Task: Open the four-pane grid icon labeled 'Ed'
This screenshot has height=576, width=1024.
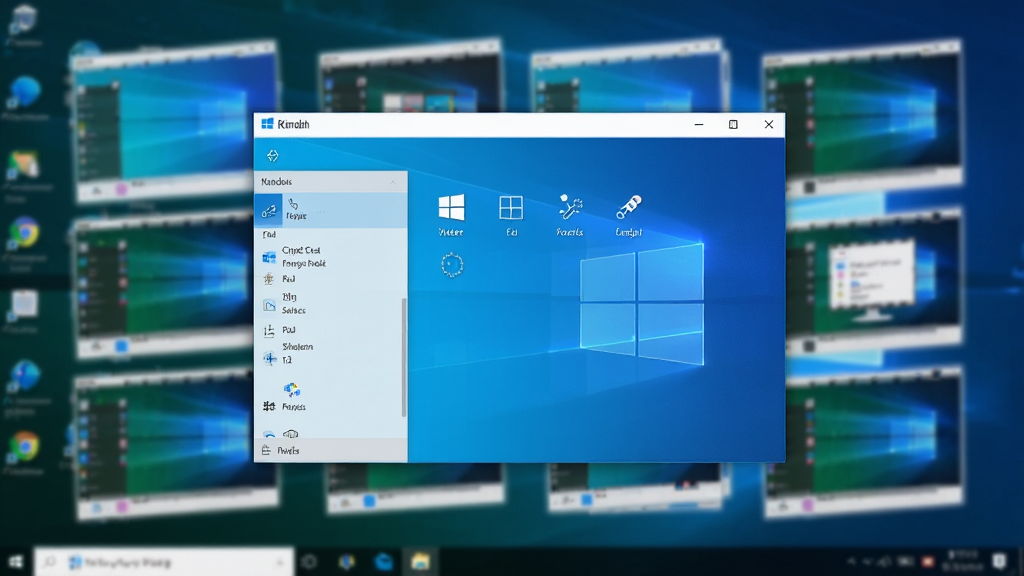Action: tap(511, 208)
